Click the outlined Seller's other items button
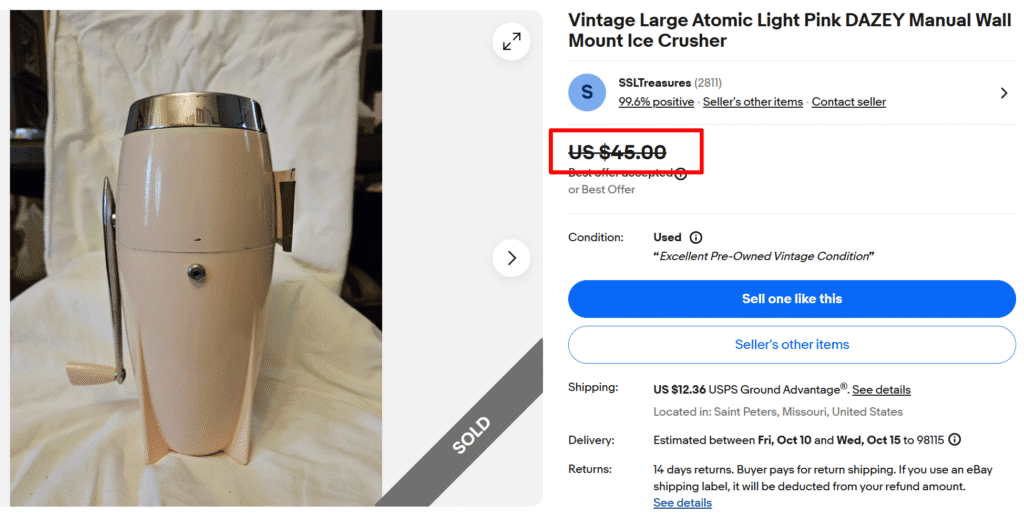Image resolution: width=1024 pixels, height=515 pixels. 791,345
